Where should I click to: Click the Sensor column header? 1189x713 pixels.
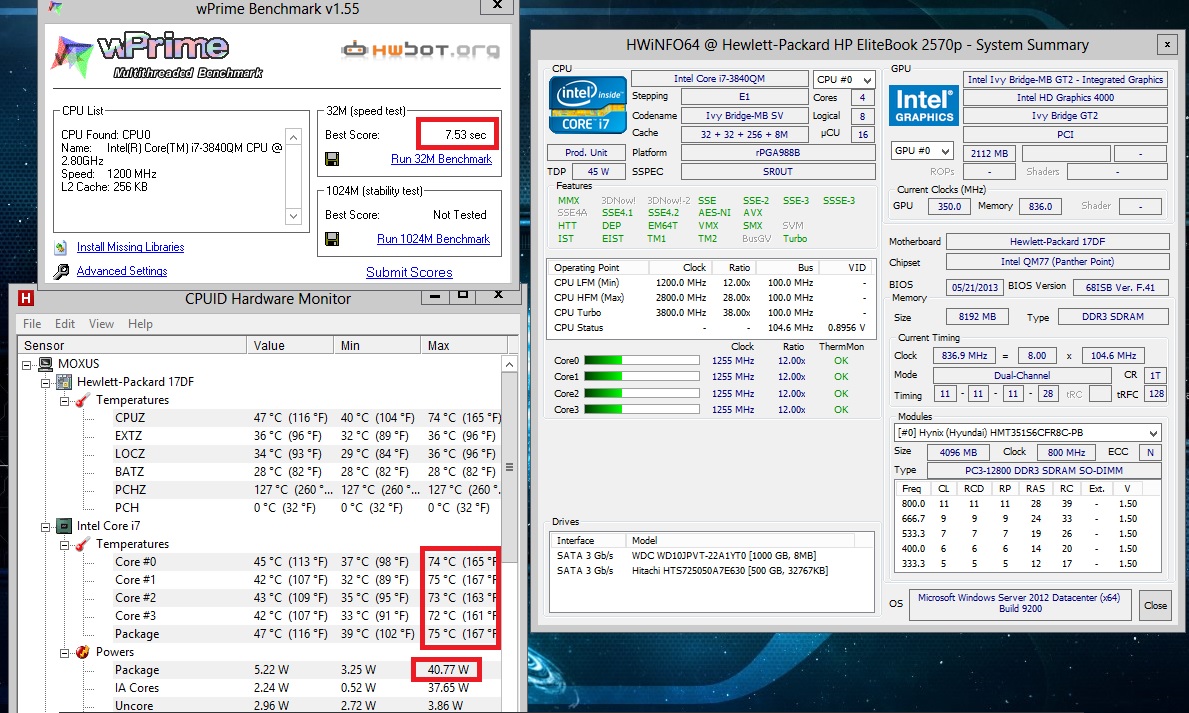[133, 346]
